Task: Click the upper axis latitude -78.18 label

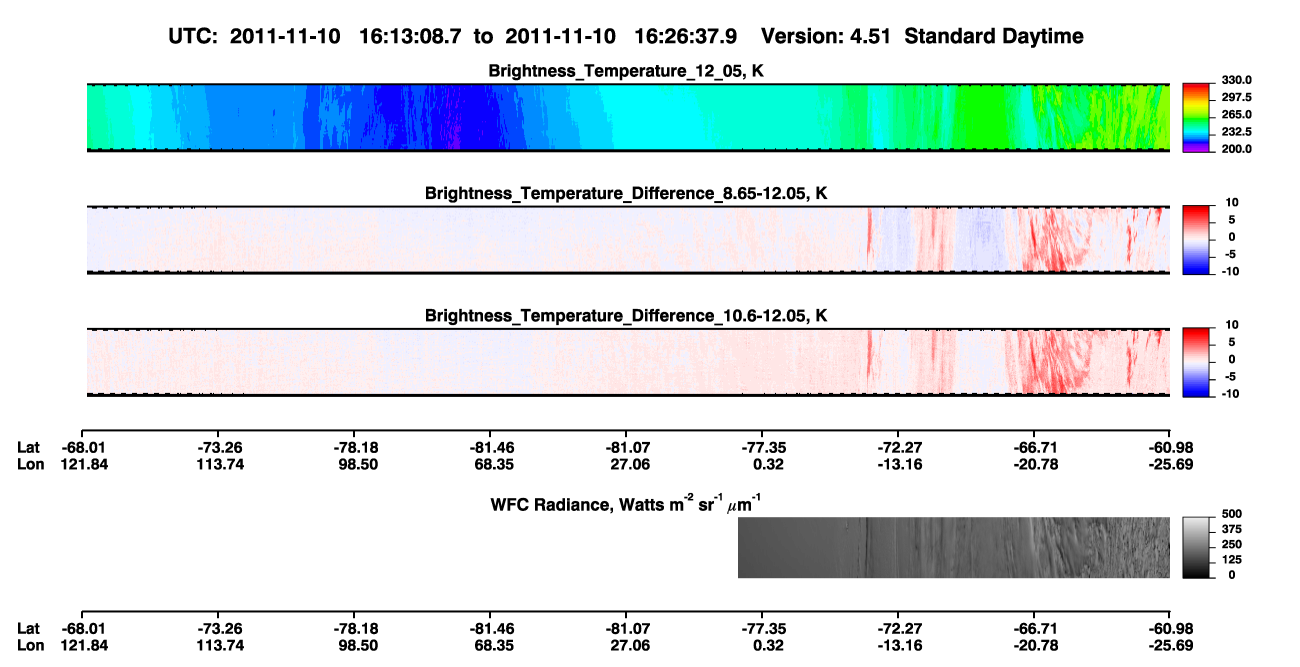Action: 354,447
